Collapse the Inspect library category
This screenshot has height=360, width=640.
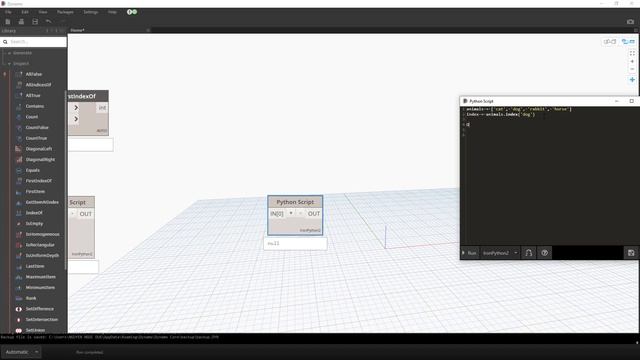coord(9,64)
